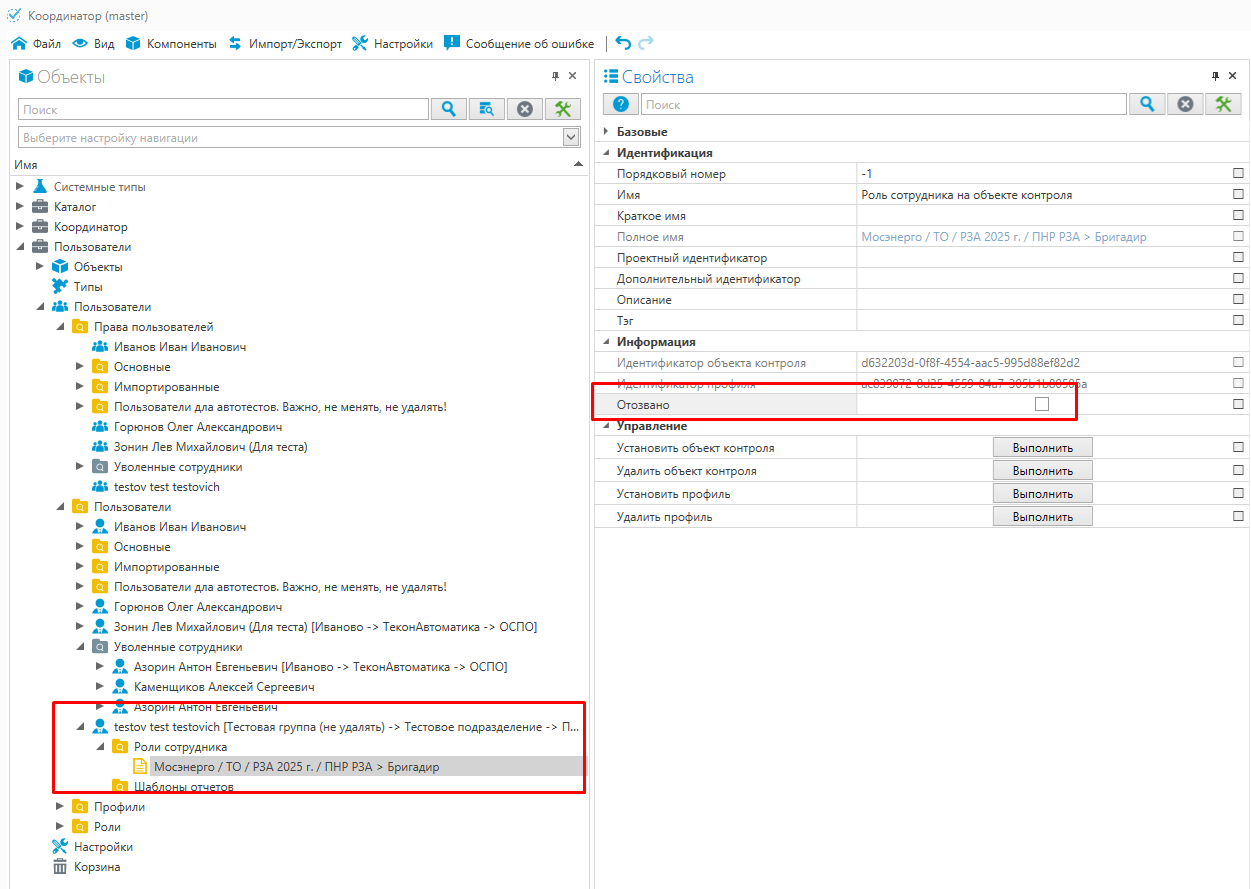The image size is (1251, 889).
Task: Open the navigation settings dropdown
Action: (571, 137)
